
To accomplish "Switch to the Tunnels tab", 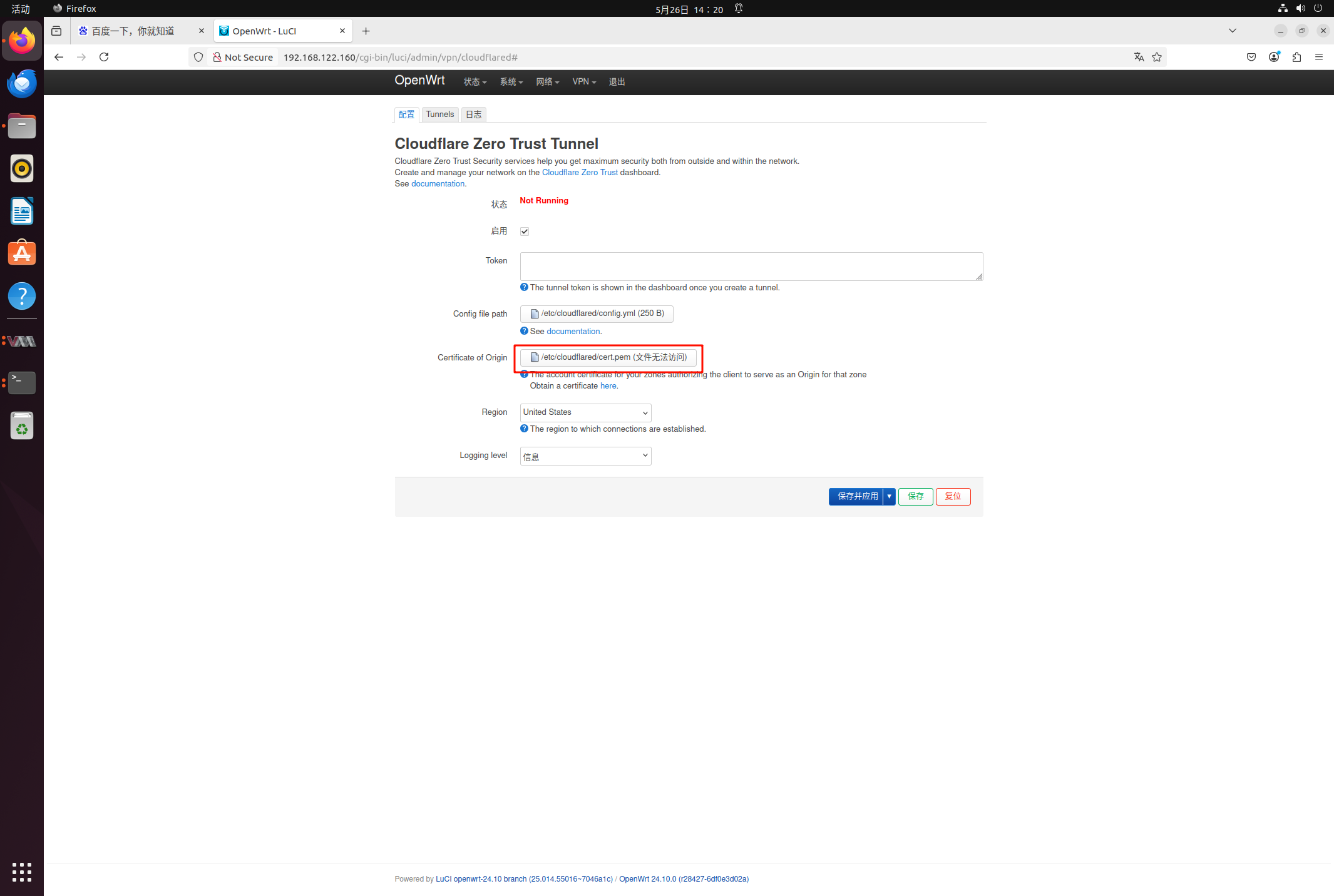I will [x=440, y=115].
